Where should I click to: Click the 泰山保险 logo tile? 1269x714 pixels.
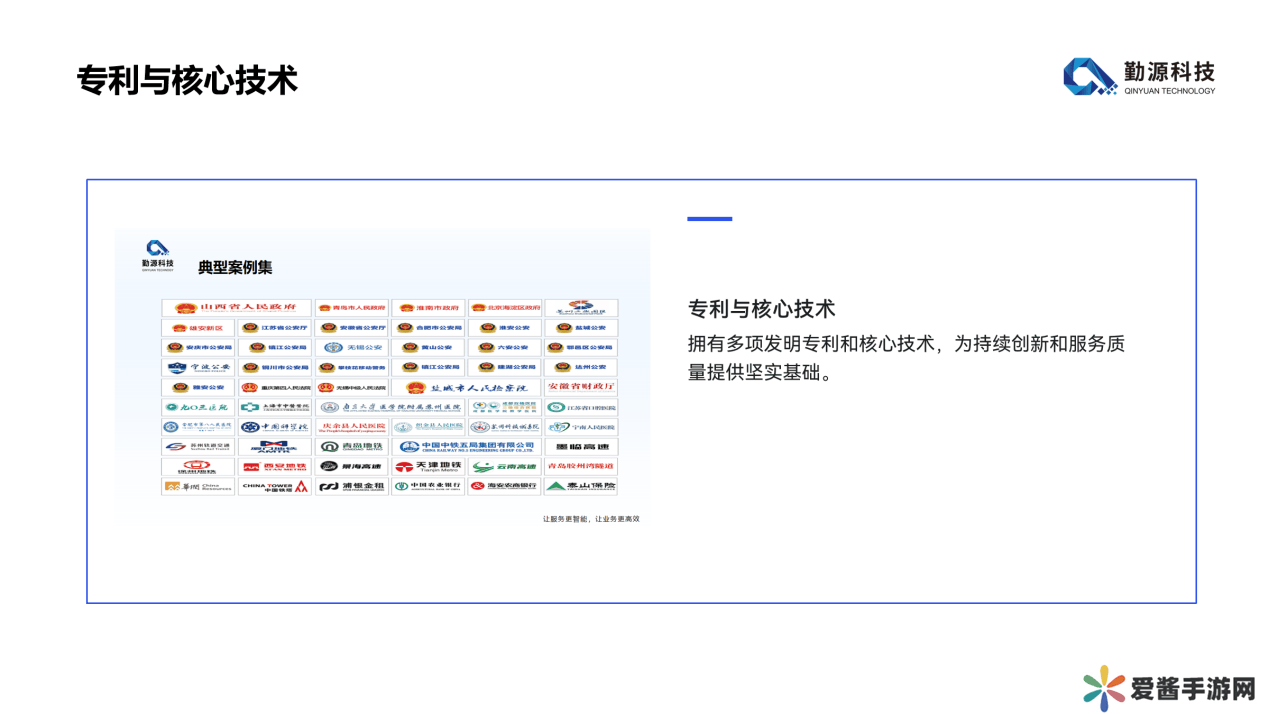581,487
